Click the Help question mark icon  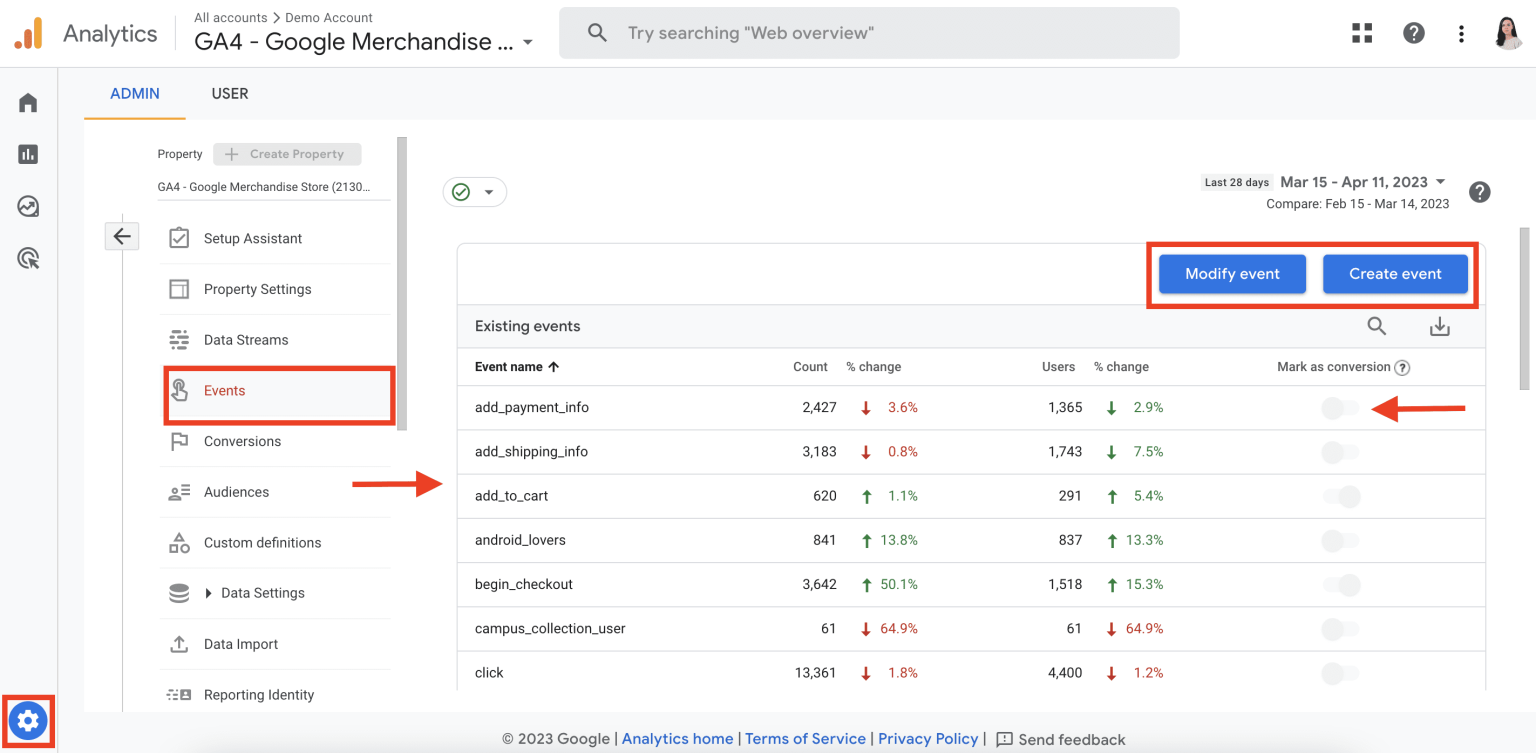[1413, 32]
